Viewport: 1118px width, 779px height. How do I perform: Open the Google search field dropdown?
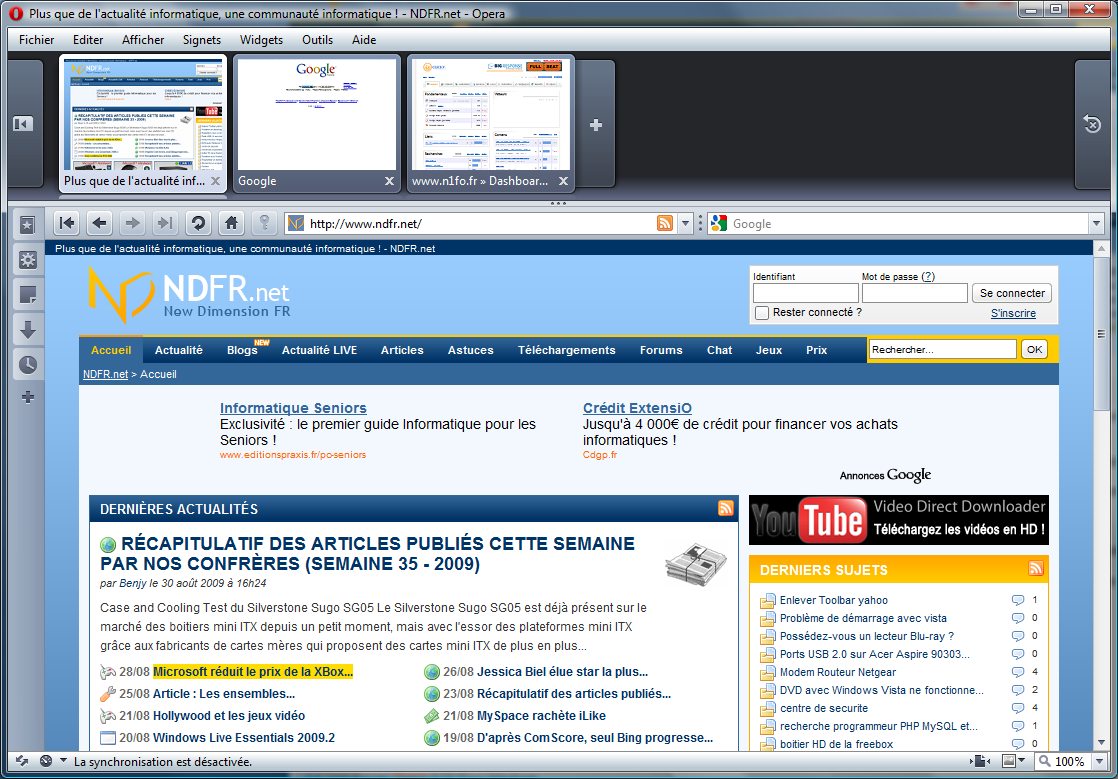[x=1096, y=224]
